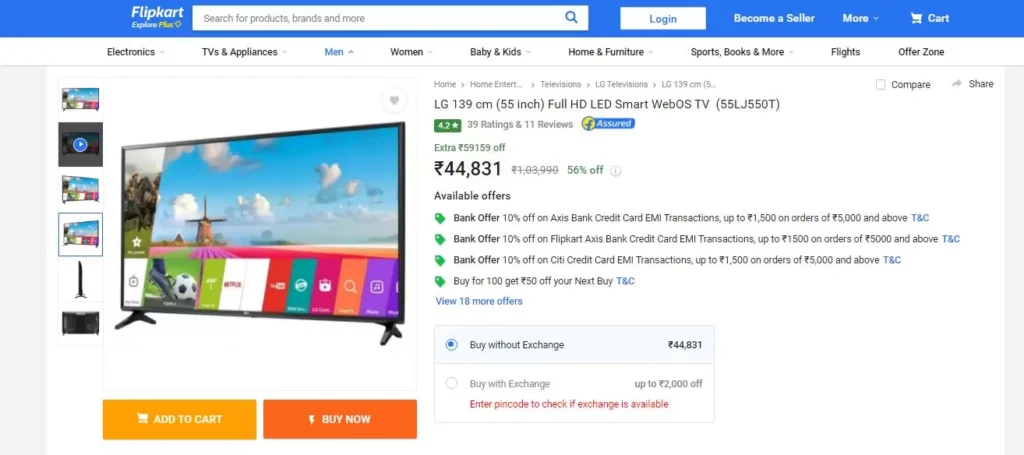Expand the TVs & Appliances dropdown

[244, 52]
